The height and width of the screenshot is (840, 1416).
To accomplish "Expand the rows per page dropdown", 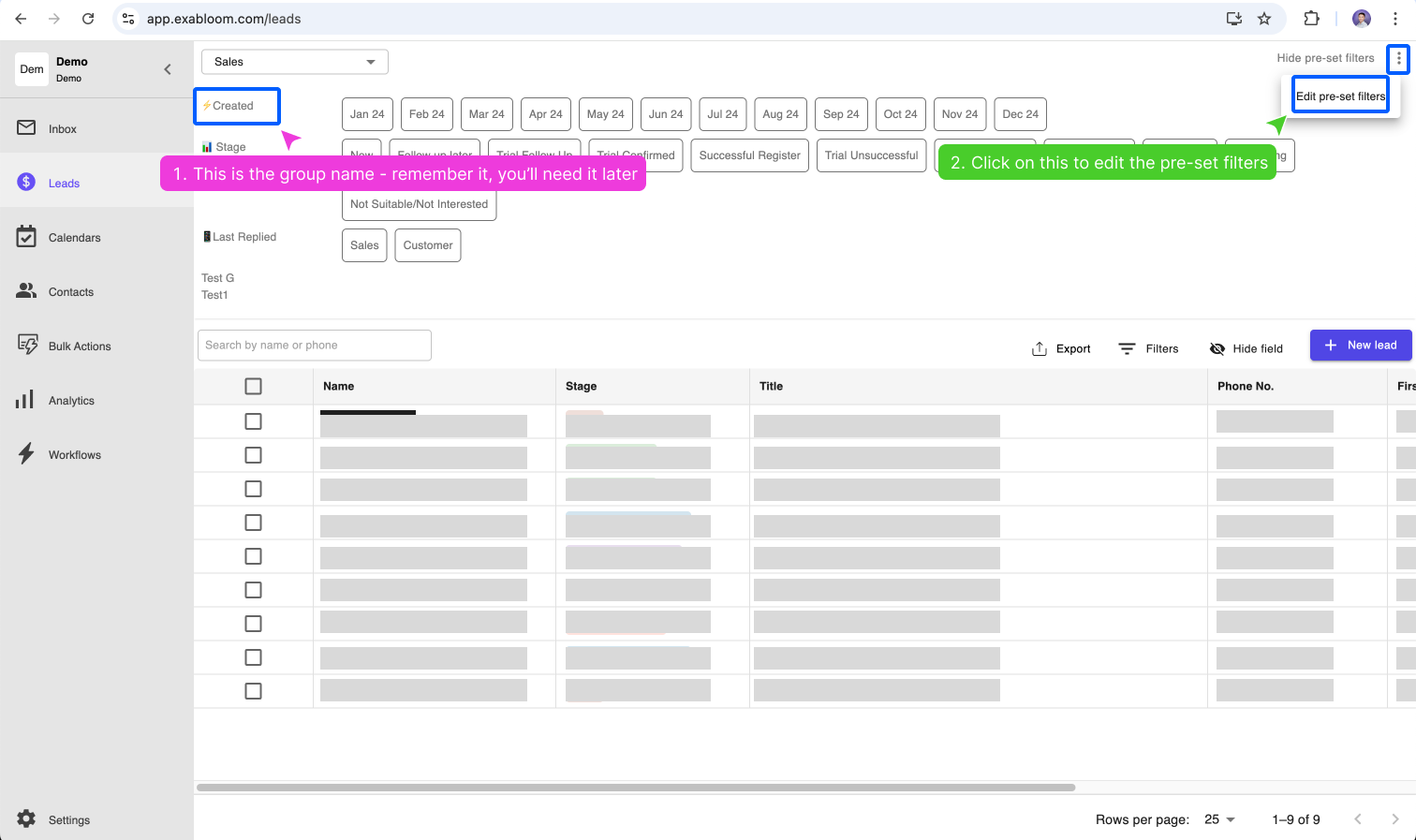I will point(1219,819).
